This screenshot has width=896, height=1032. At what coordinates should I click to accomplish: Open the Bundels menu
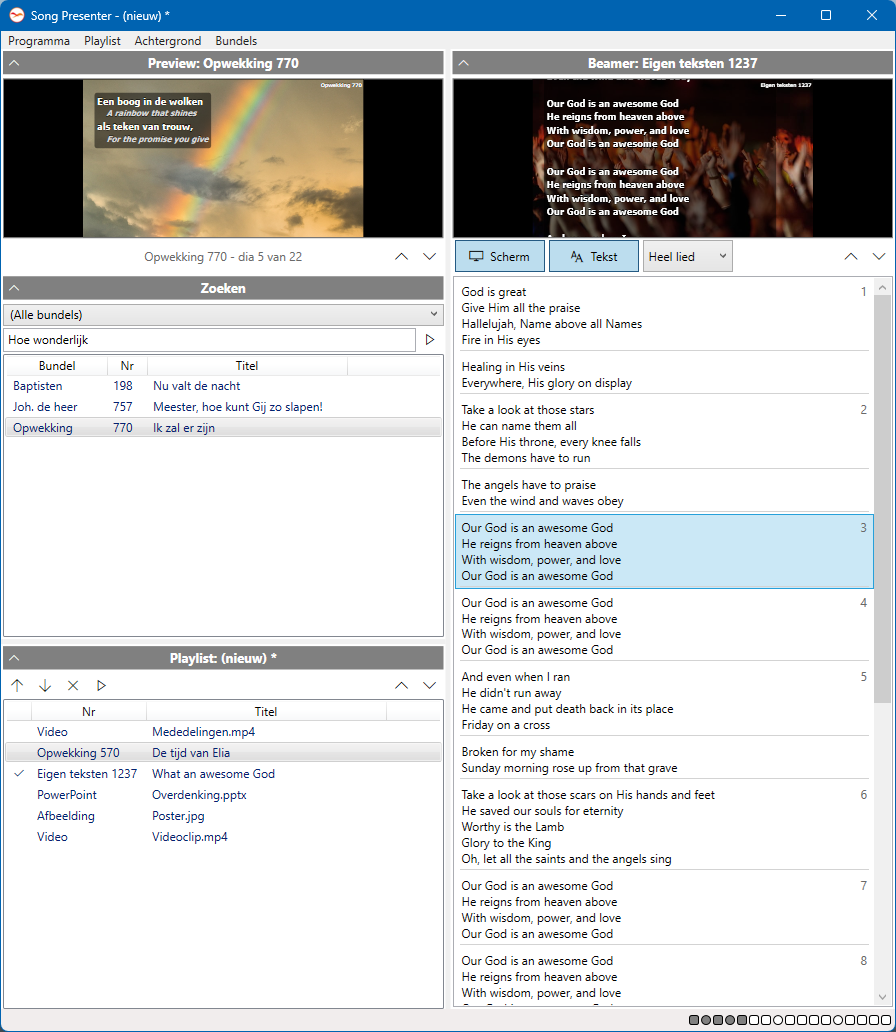pos(236,41)
